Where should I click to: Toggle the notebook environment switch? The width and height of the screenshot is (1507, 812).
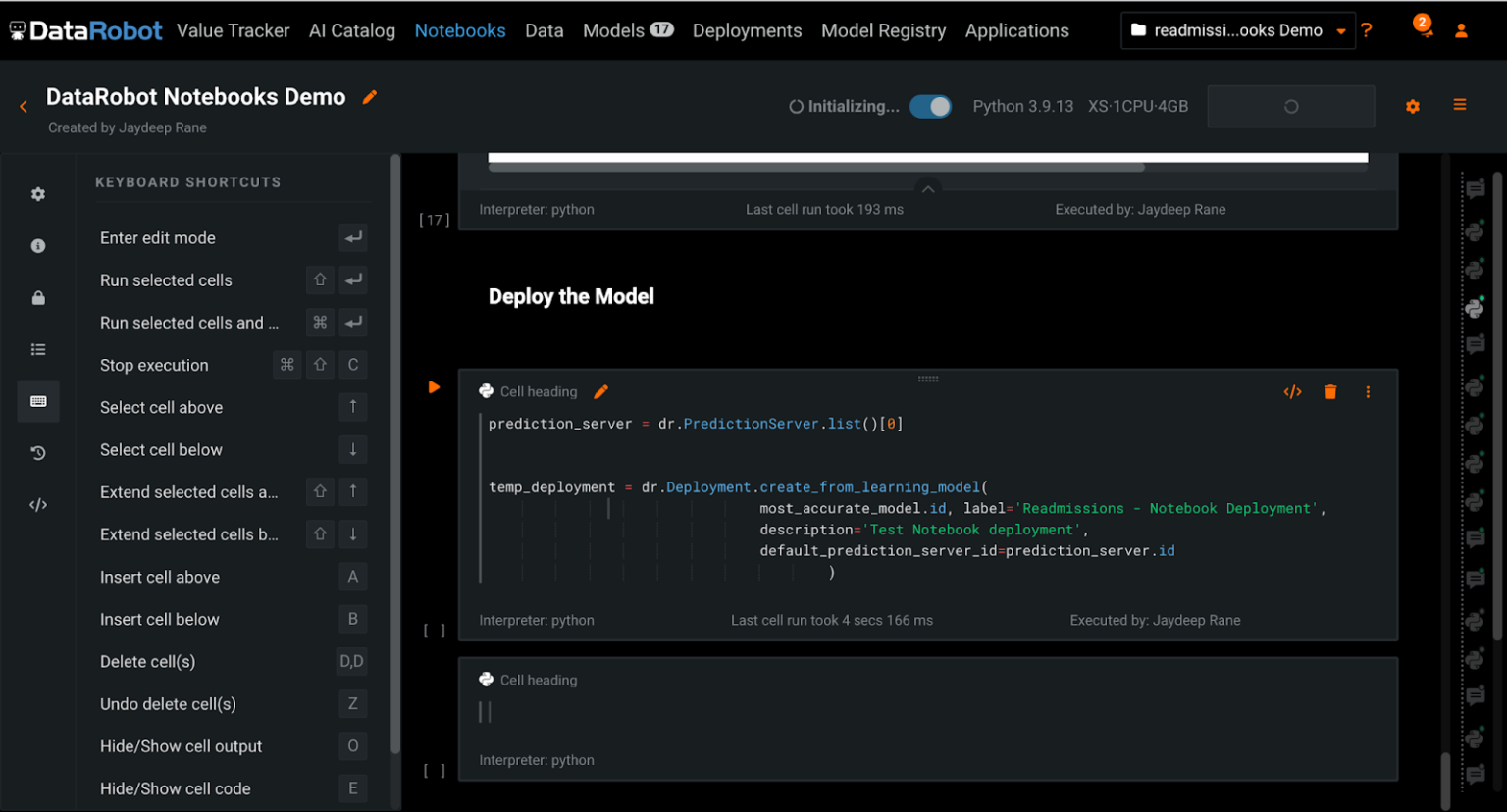pyautogui.click(x=930, y=106)
